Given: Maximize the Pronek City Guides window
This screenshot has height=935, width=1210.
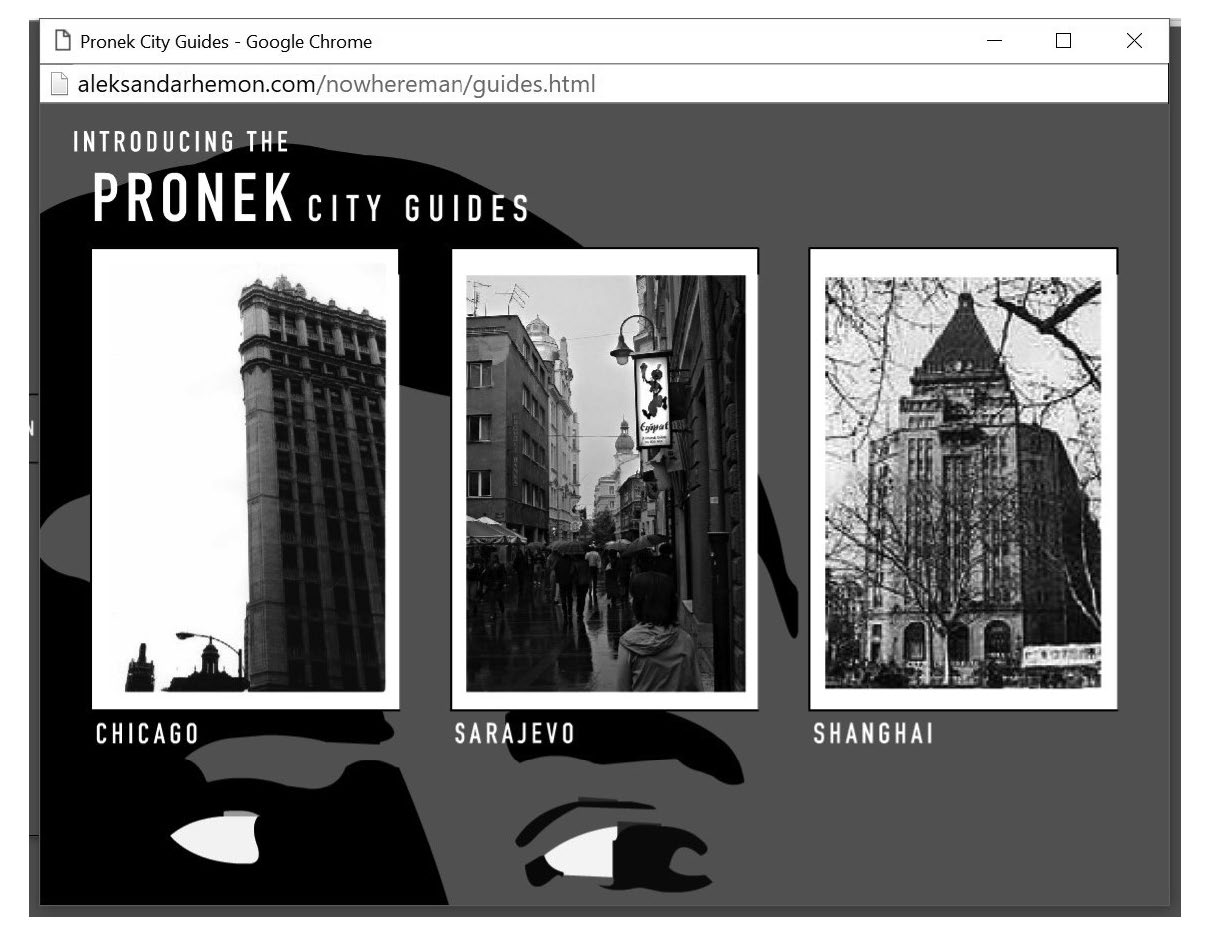Looking at the screenshot, I should 1063,41.
